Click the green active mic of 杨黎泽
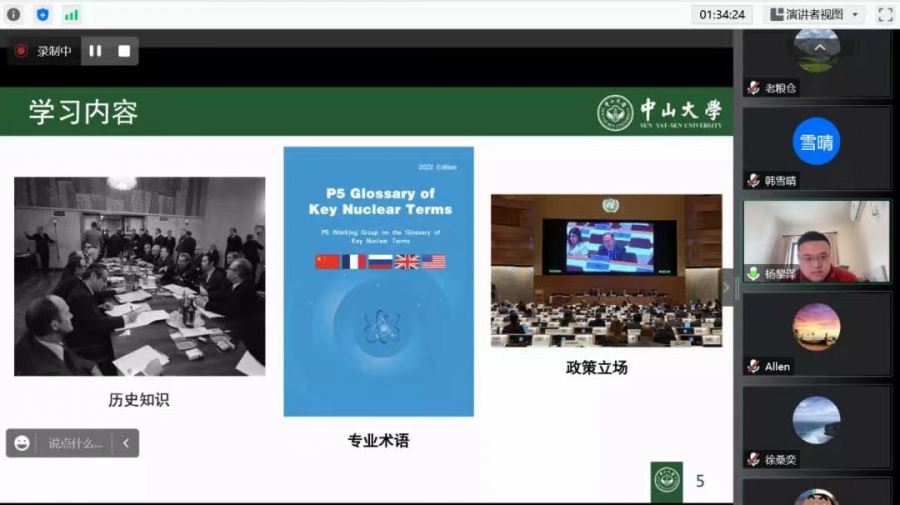This screenshot has height=505, width=900. point(753,273)
